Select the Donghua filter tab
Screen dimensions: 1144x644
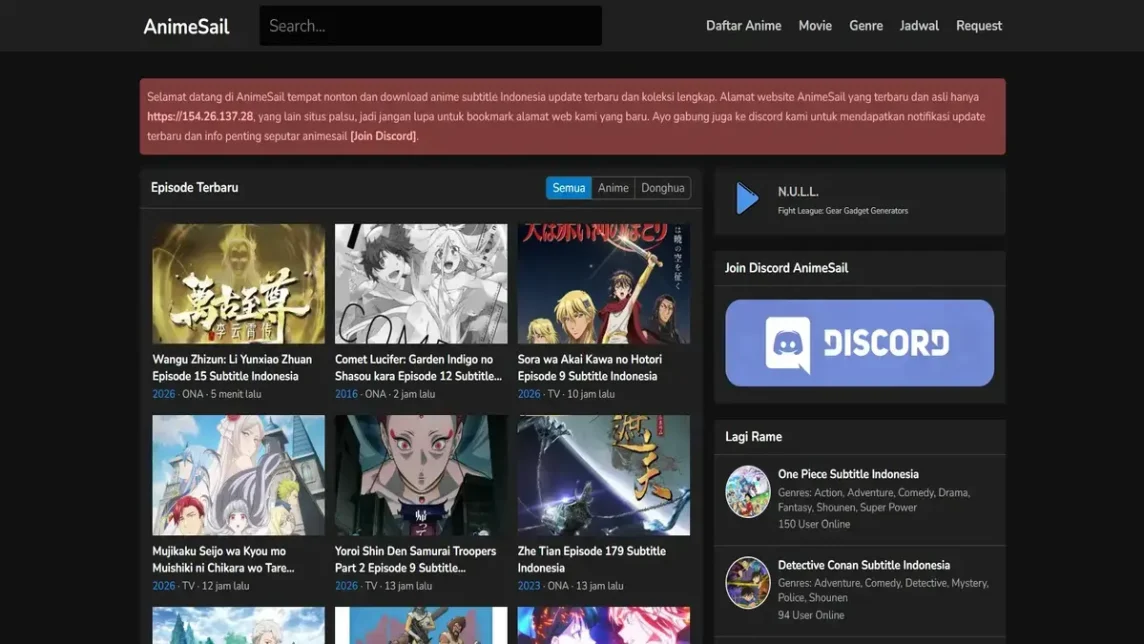[x=662, y=188]
